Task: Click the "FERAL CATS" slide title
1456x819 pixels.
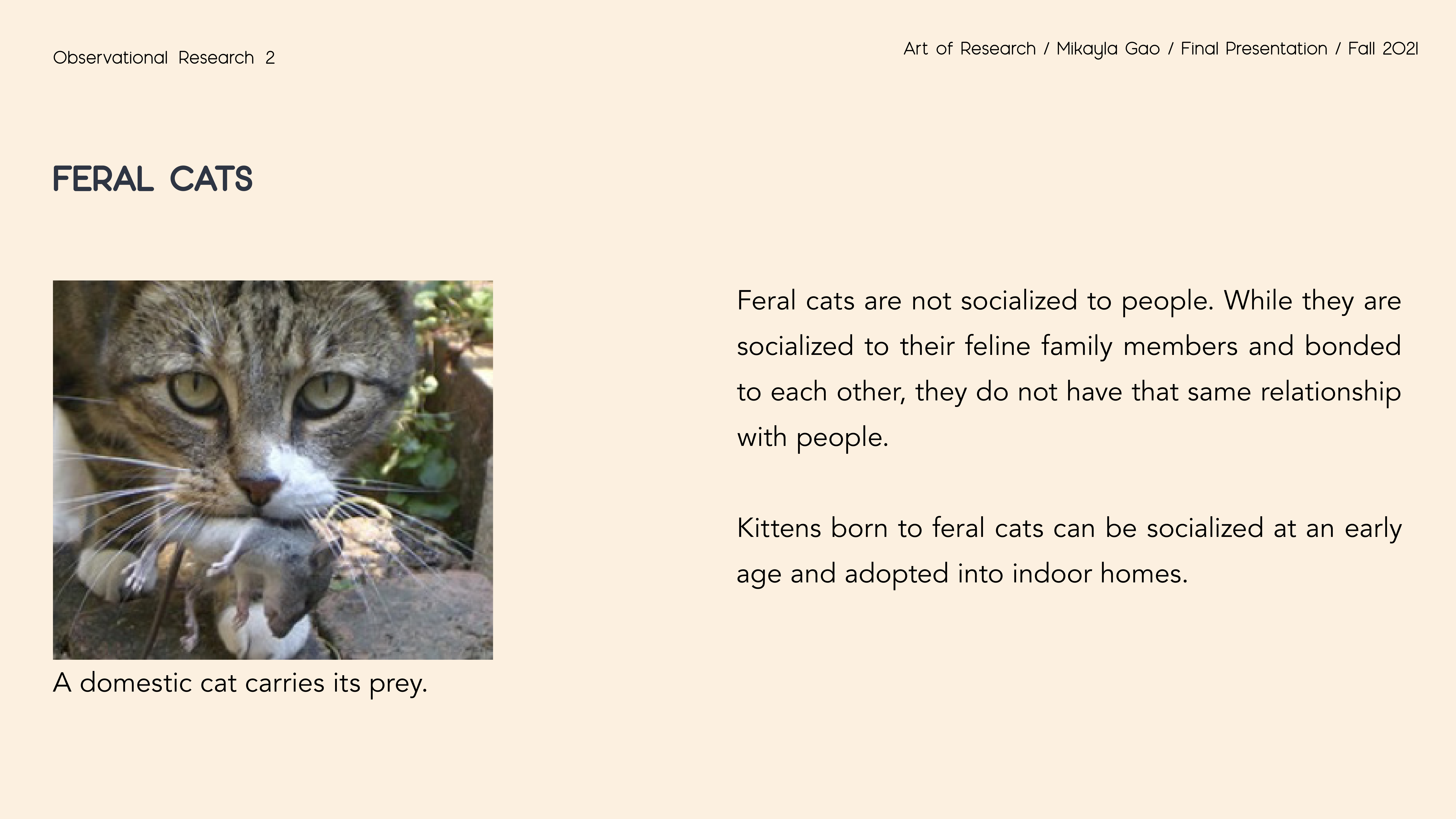Action: [x=153, y=180]
